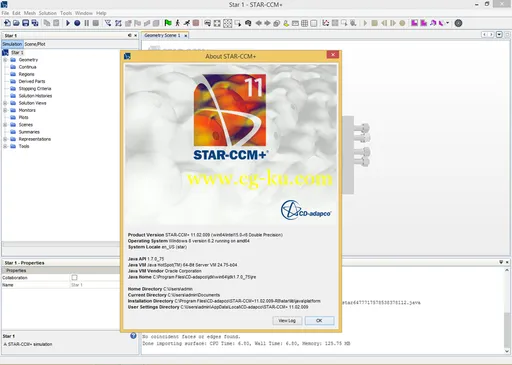Image resolution: width=512 pixels, height=365 pixels.
Task: Expand the Monitors tree node
Action: [5, 110]
